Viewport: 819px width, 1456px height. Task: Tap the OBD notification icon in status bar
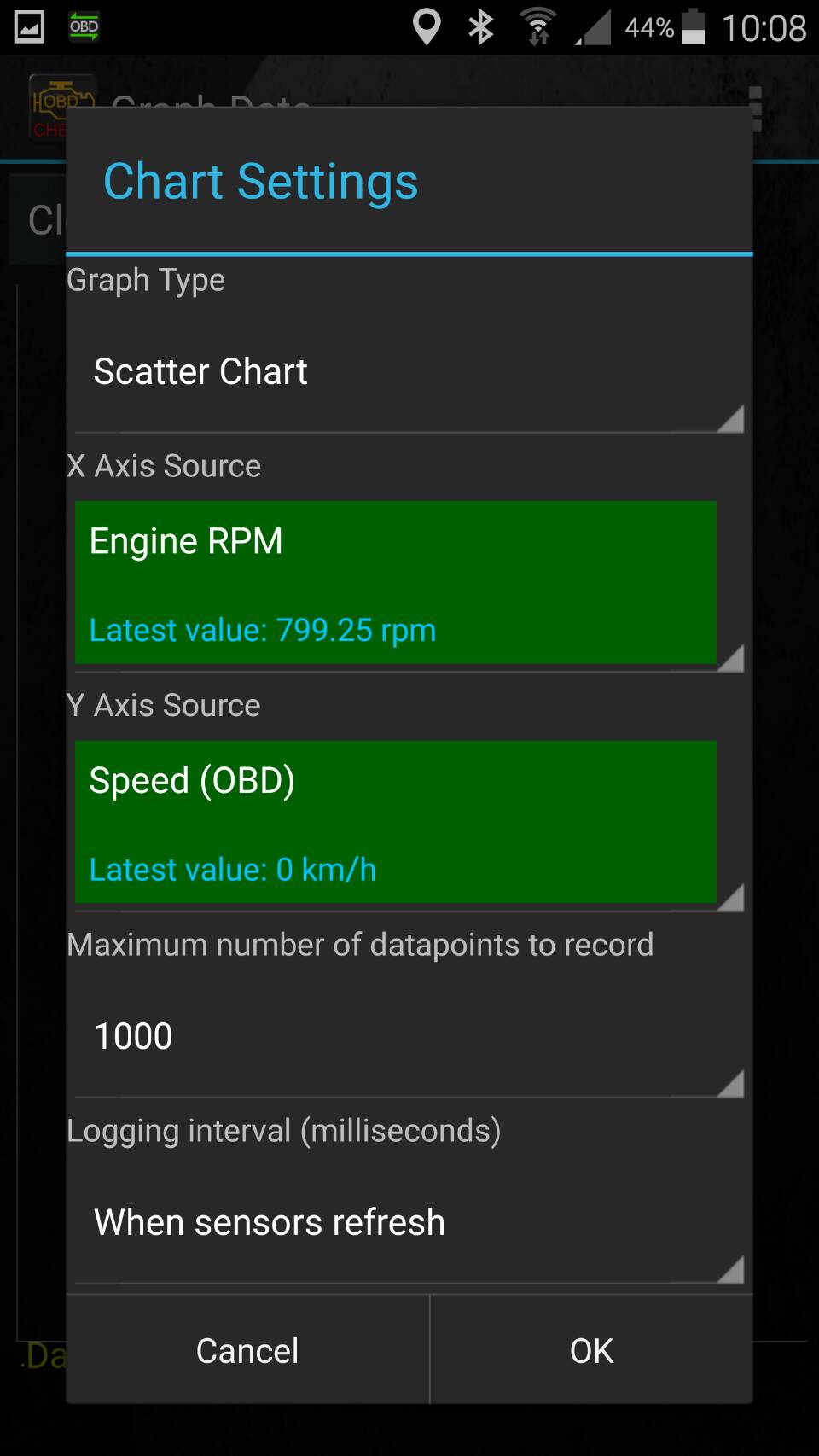click(84, 27)
